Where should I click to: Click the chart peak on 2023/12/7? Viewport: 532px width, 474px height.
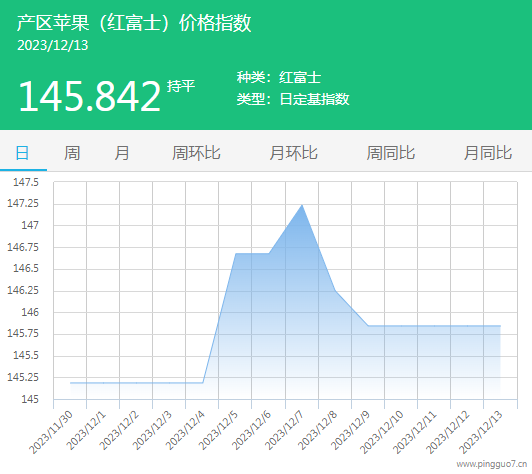(x=302, y=205)
